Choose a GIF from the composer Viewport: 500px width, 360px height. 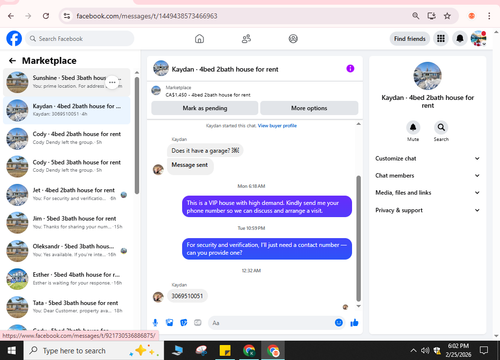click(x=198, y=323)
